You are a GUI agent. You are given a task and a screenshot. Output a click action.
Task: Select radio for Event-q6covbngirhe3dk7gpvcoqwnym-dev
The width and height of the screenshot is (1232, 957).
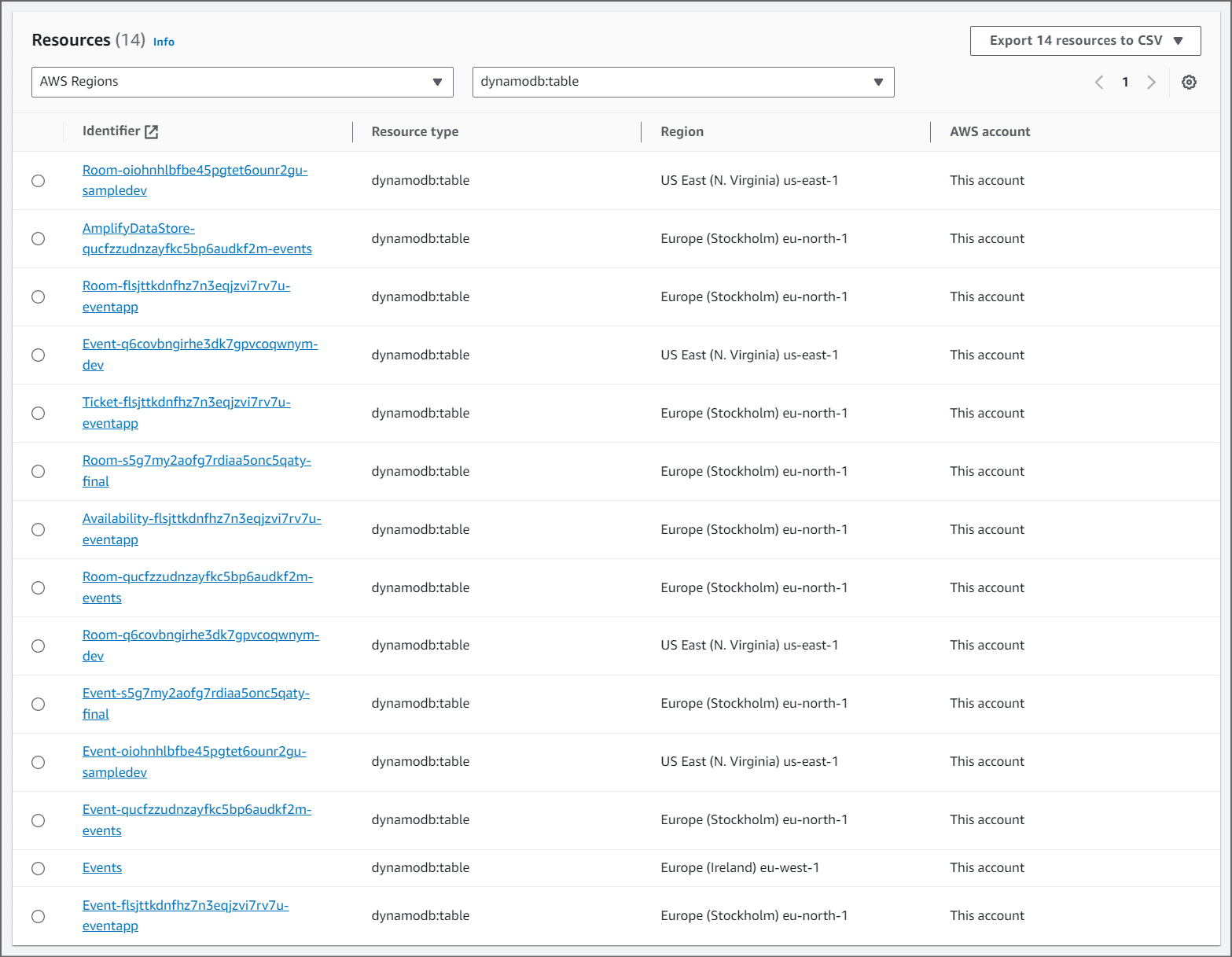coord(38,355)
